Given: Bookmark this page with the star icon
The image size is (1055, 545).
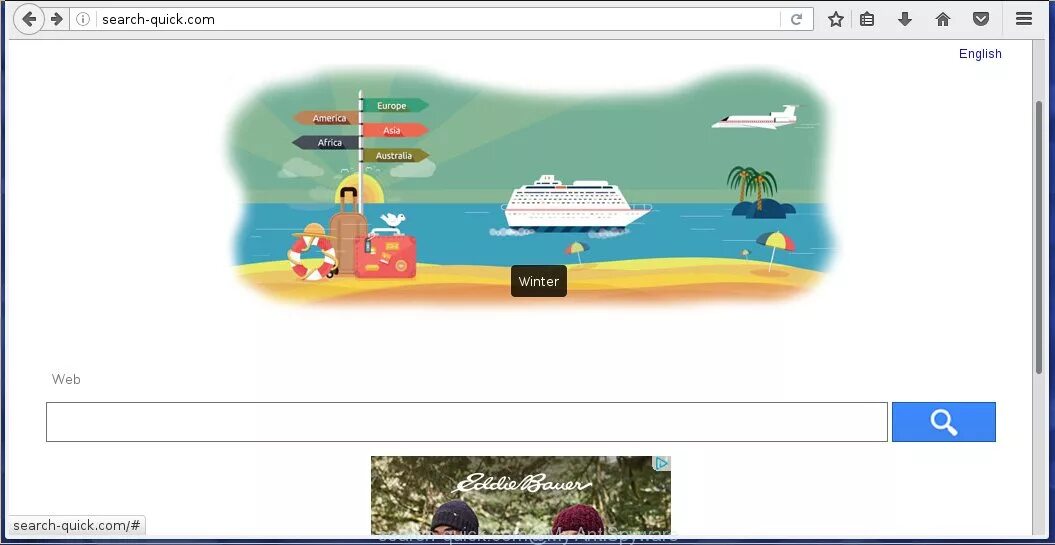Looking at the screenshot, I should 836,19.
